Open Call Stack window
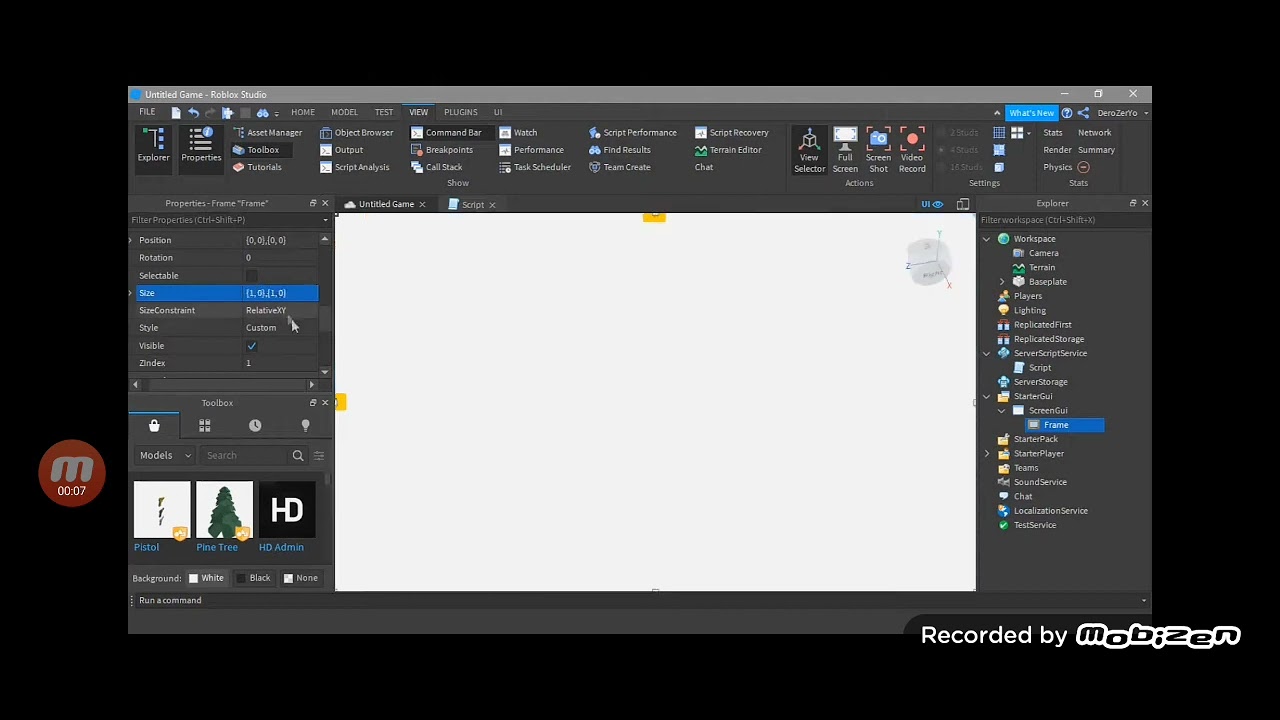 [437, 167]
